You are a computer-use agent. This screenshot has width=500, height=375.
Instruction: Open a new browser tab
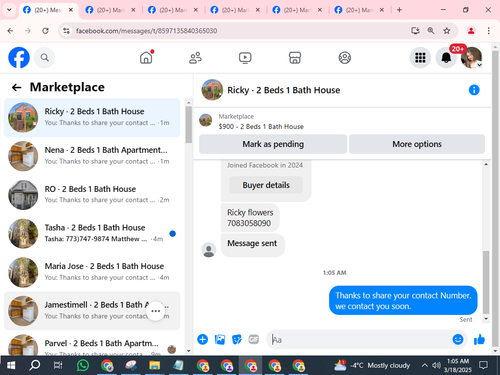399,10
